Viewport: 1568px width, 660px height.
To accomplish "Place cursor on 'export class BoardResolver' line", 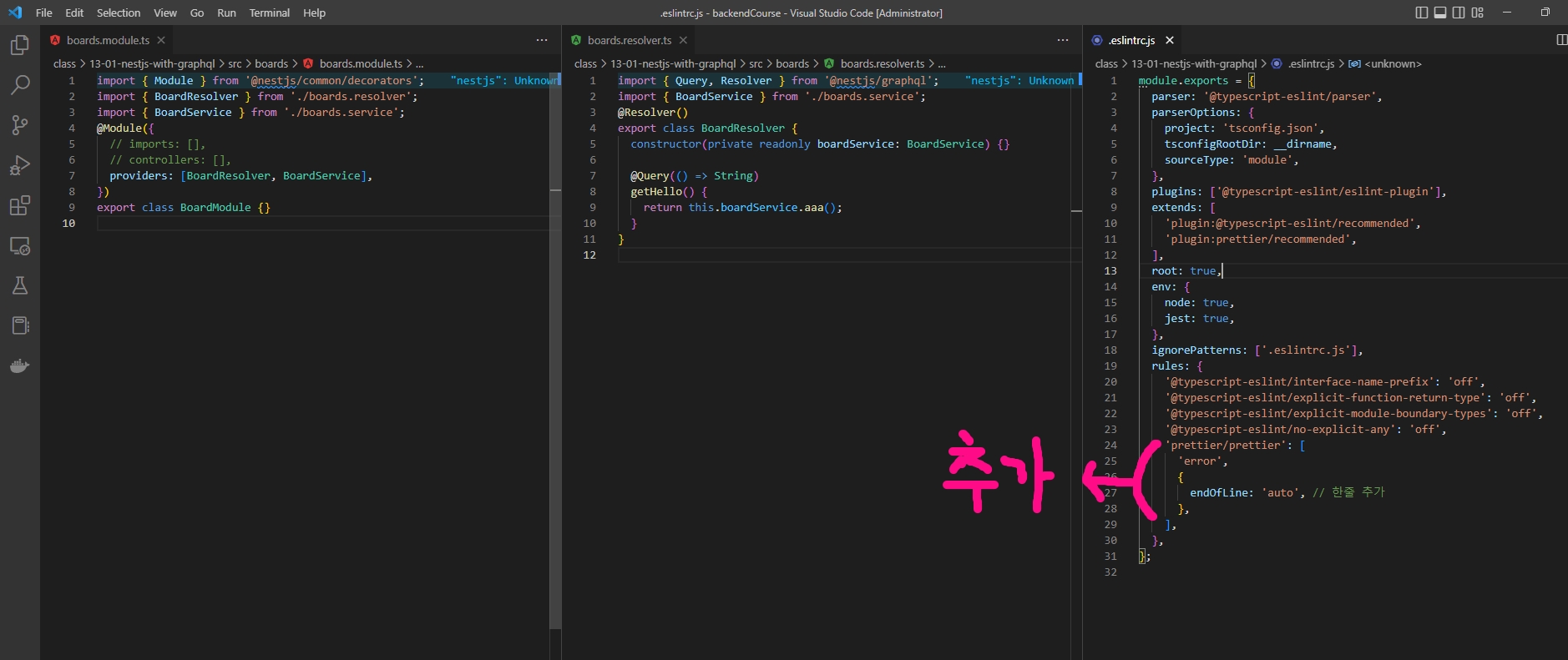I will pyautogui.click(x=707, y=128).
